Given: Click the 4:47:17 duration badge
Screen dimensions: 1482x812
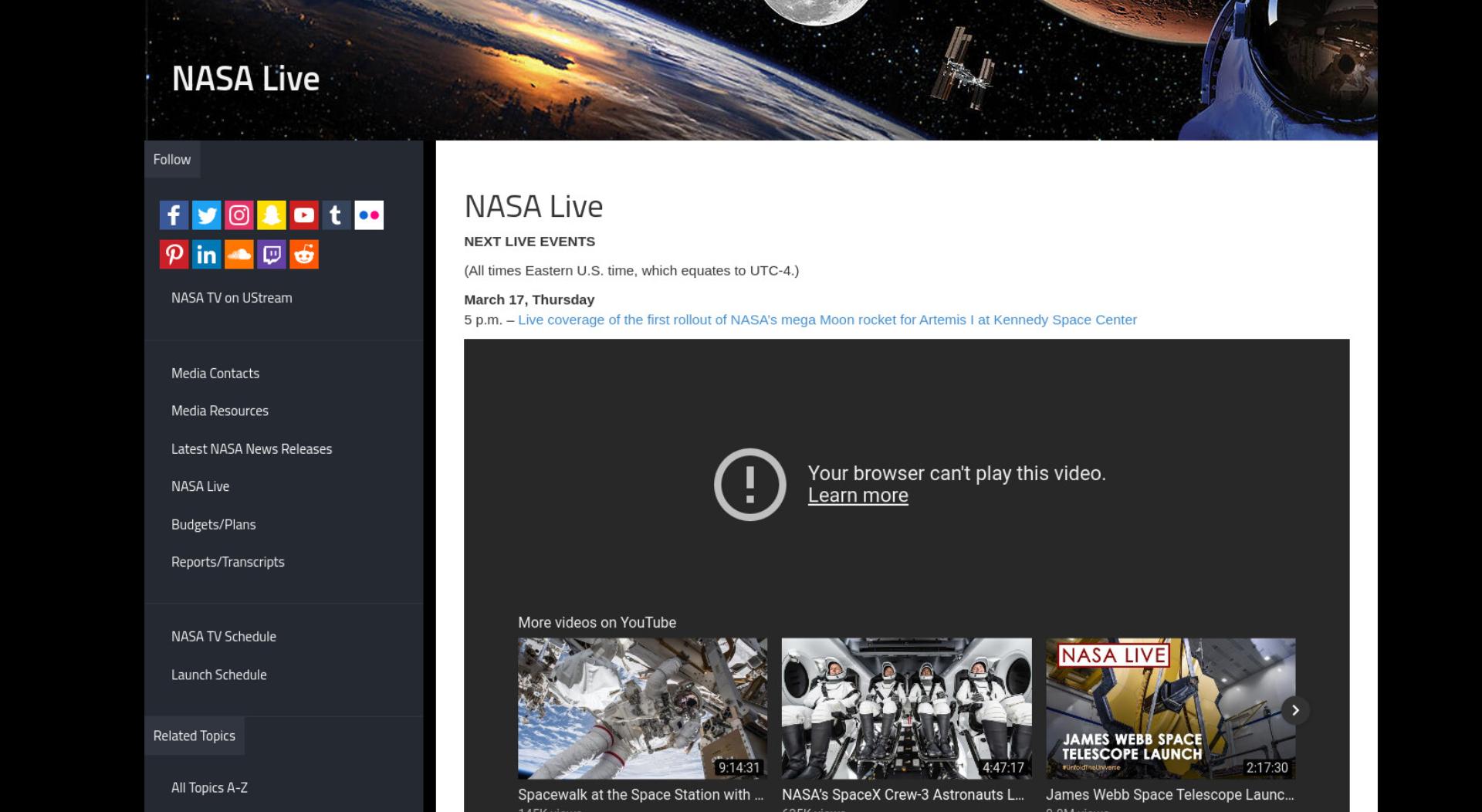Looking at the screenshot, I should (1003, 767).
